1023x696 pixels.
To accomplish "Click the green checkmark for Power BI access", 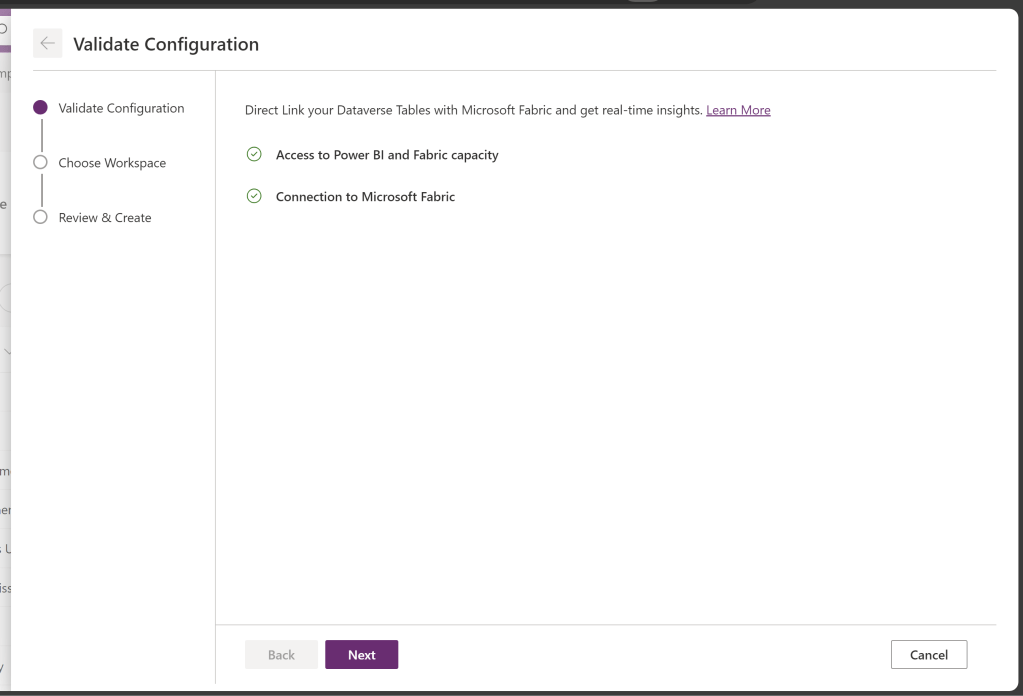I will pyautogui.click(x=254, y=155).
